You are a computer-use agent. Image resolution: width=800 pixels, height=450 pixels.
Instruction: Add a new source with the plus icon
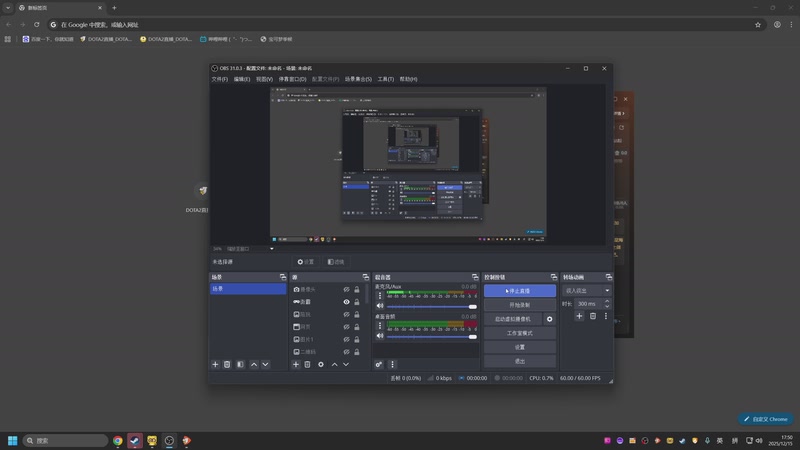(x=295, y=364)
